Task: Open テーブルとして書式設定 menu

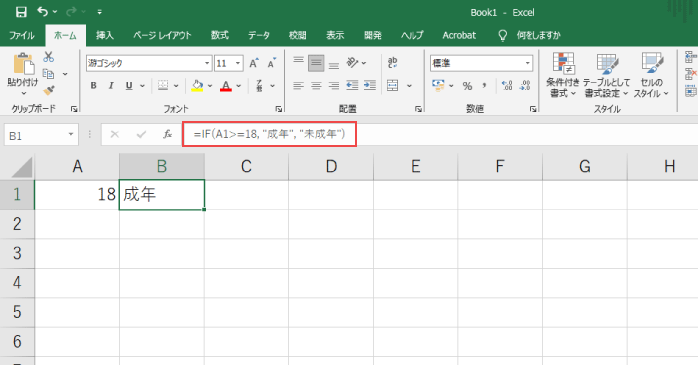Action: 606,75
